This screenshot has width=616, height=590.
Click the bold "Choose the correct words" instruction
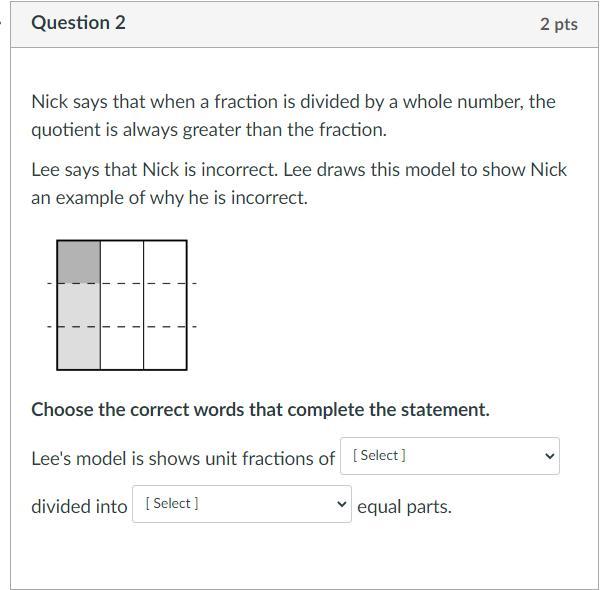point(260,409)
